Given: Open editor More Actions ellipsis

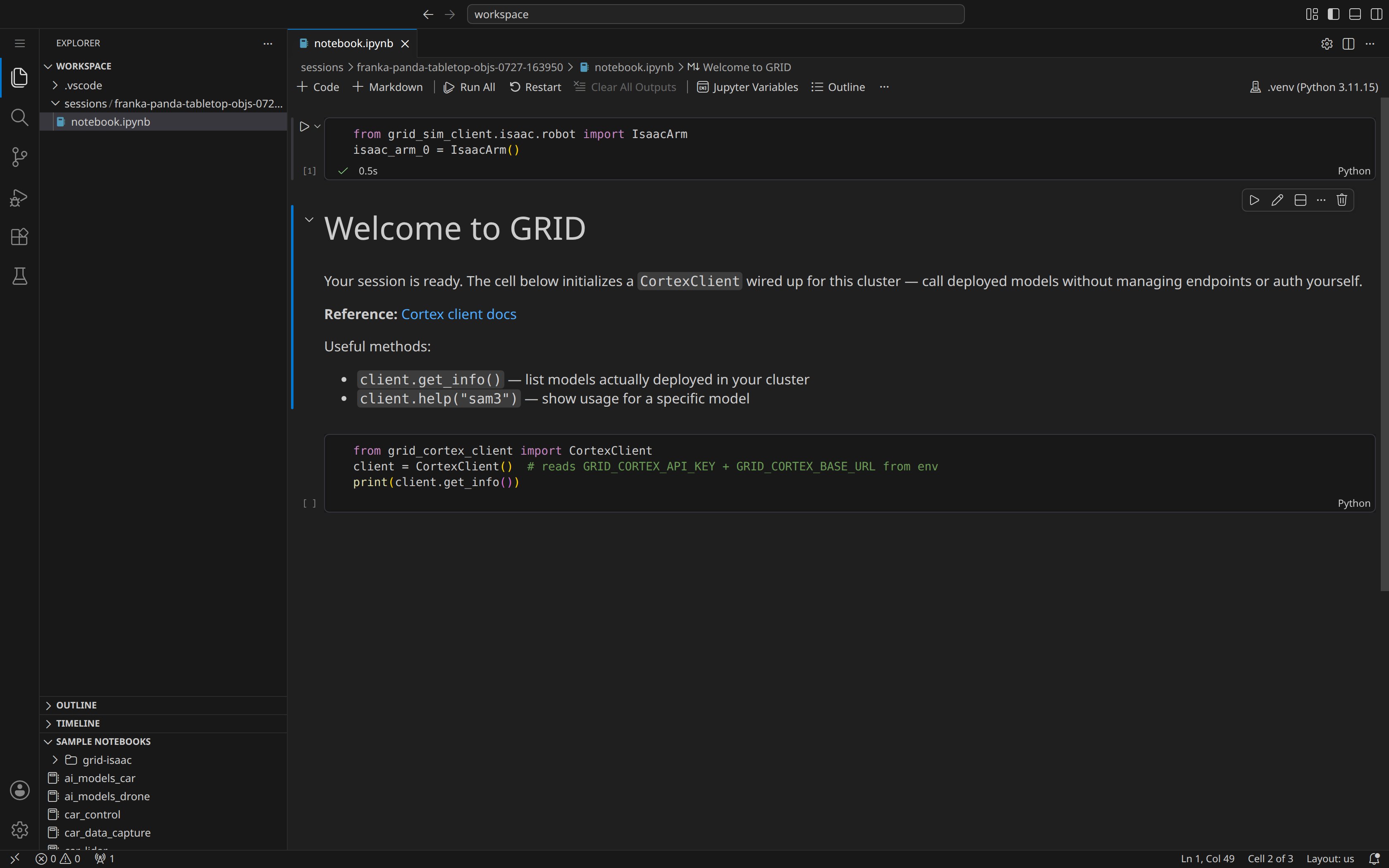Looking at the screenshot, I should (x=1370, y=44).
